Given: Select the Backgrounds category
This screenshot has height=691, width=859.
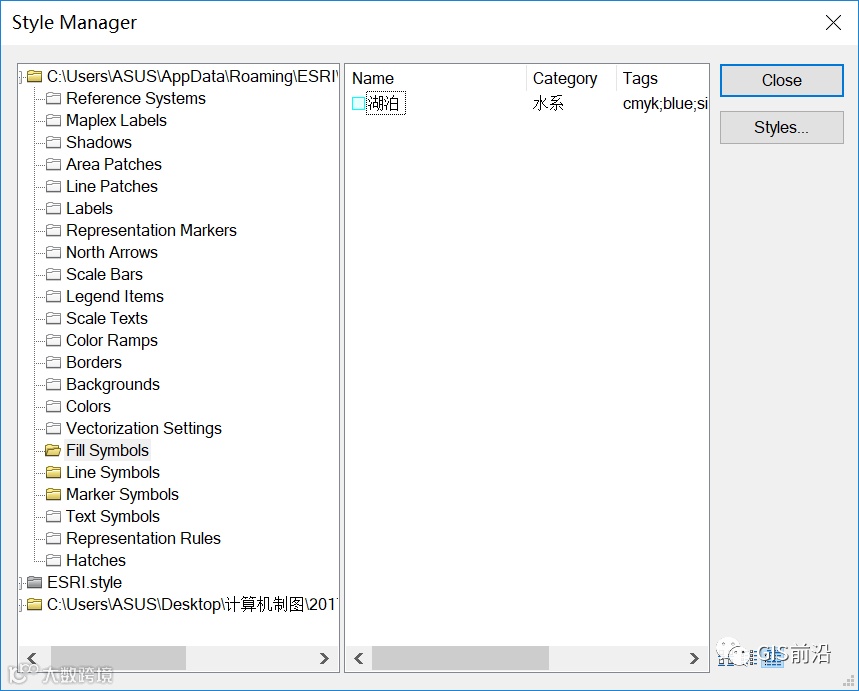Looking at the screenshot, I should [x=113, y=384].
